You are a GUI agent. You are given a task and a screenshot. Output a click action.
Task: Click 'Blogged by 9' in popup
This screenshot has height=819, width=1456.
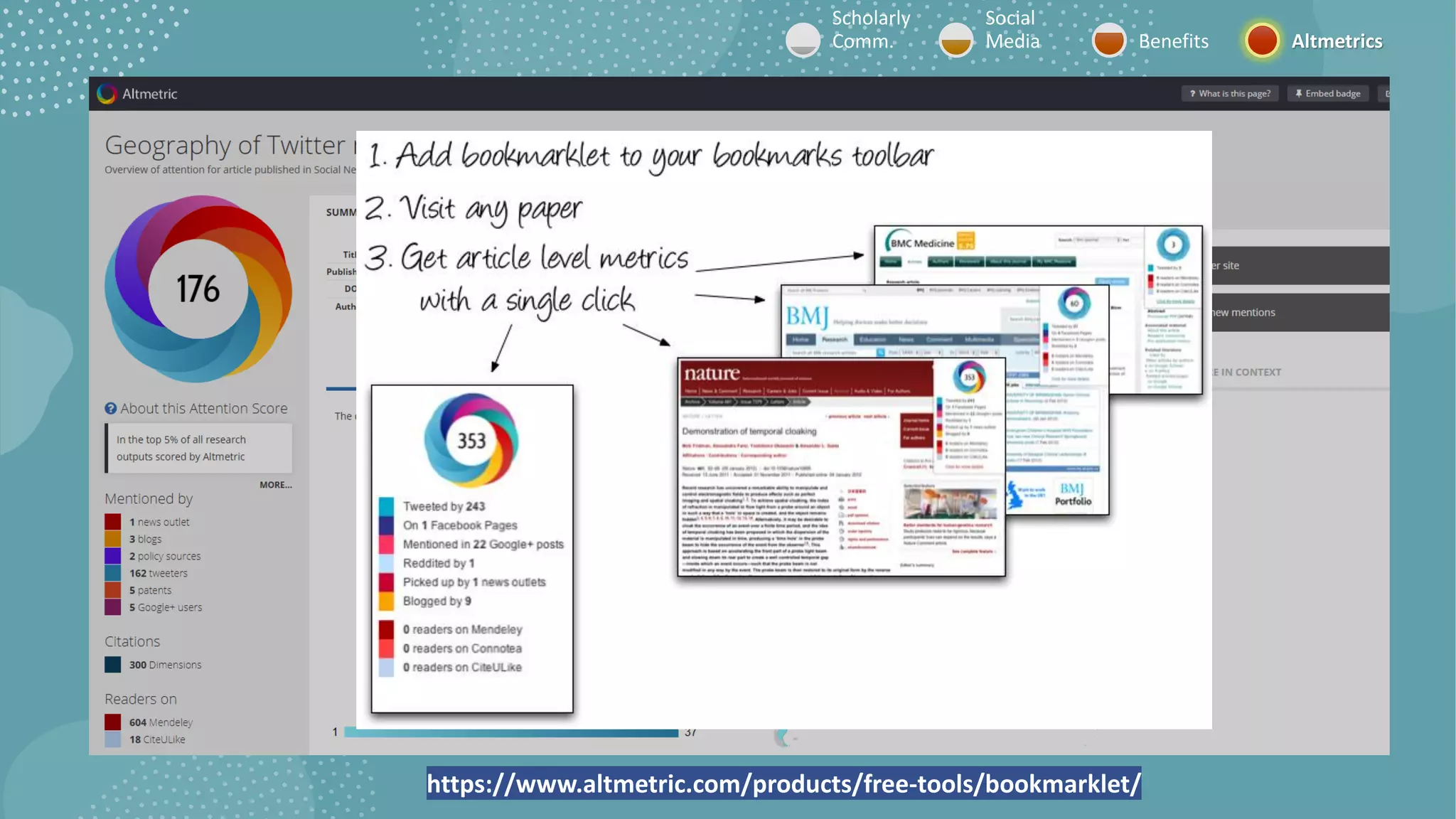[x=437, y=601]
